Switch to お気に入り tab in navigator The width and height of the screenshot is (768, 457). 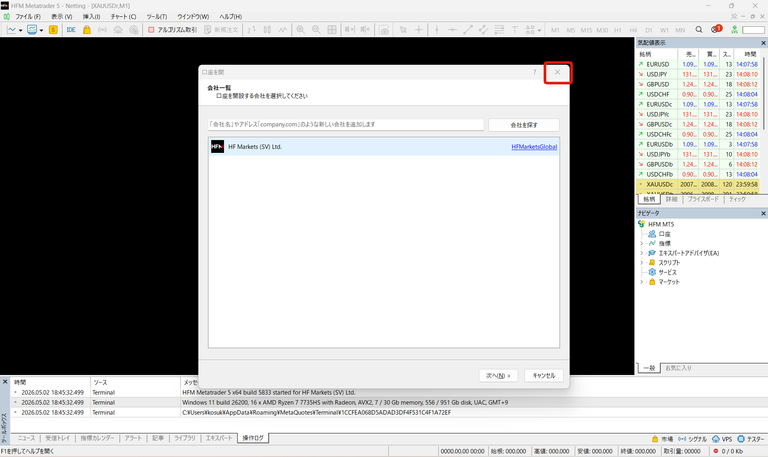678,368
